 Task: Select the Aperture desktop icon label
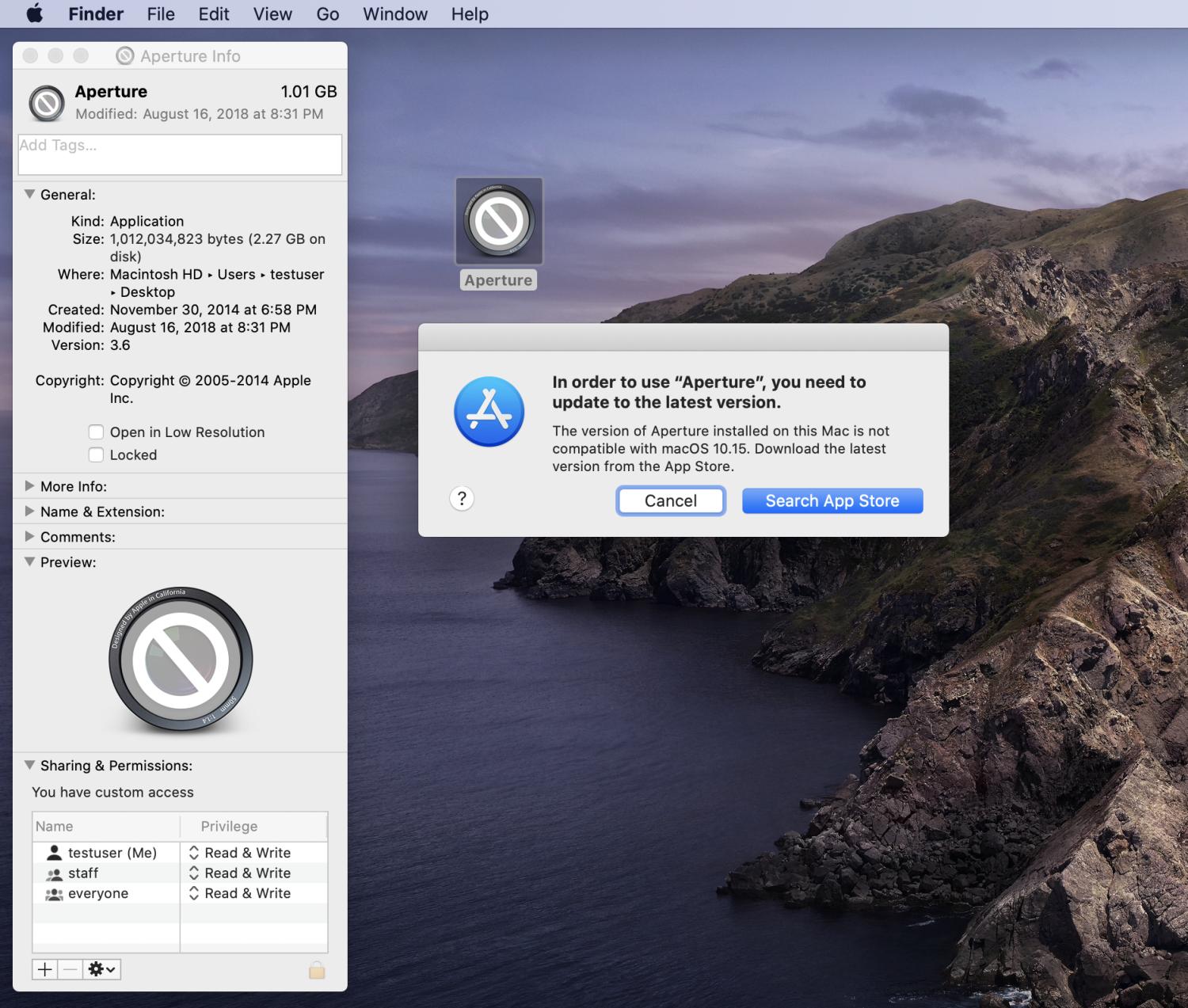coord(498,280)
